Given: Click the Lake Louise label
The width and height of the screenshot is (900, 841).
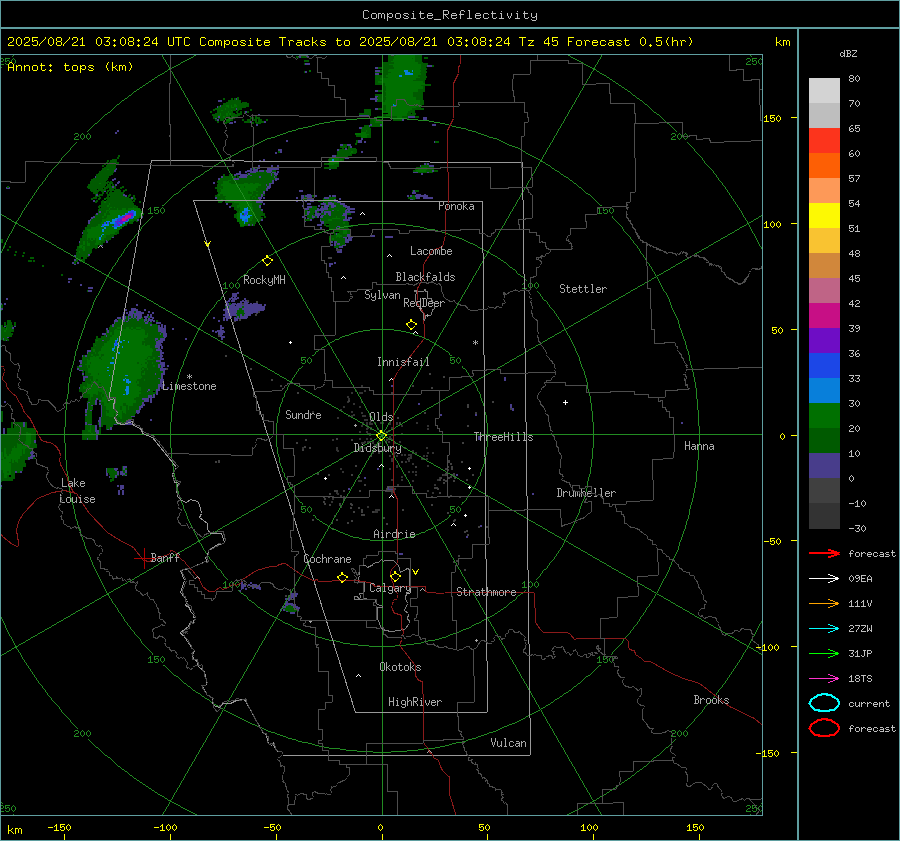Looking at the screenshot, I should pos(77,491).
